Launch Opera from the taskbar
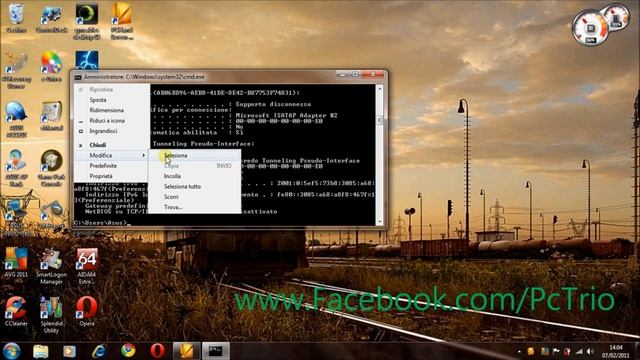This screenshot has width=640, height=360. (158, 351)
